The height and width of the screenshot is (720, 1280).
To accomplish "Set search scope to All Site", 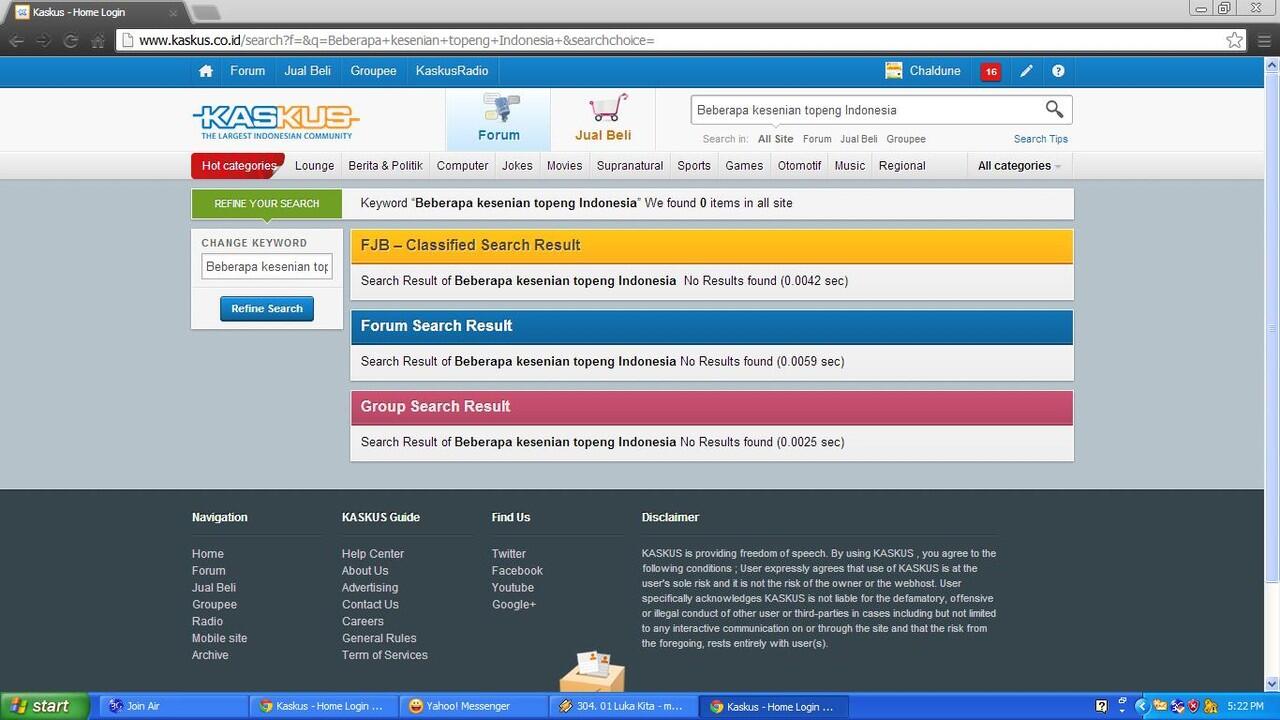I will (776, 139).
